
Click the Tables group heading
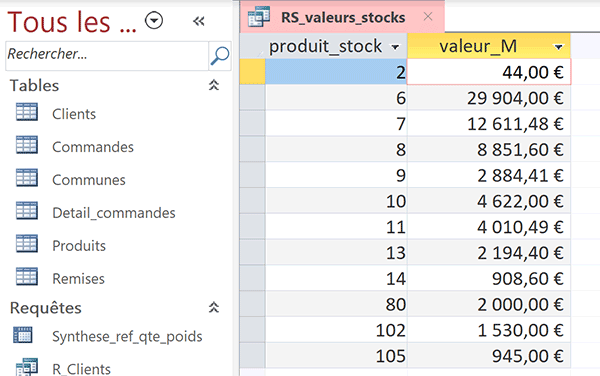click(34, 85)
